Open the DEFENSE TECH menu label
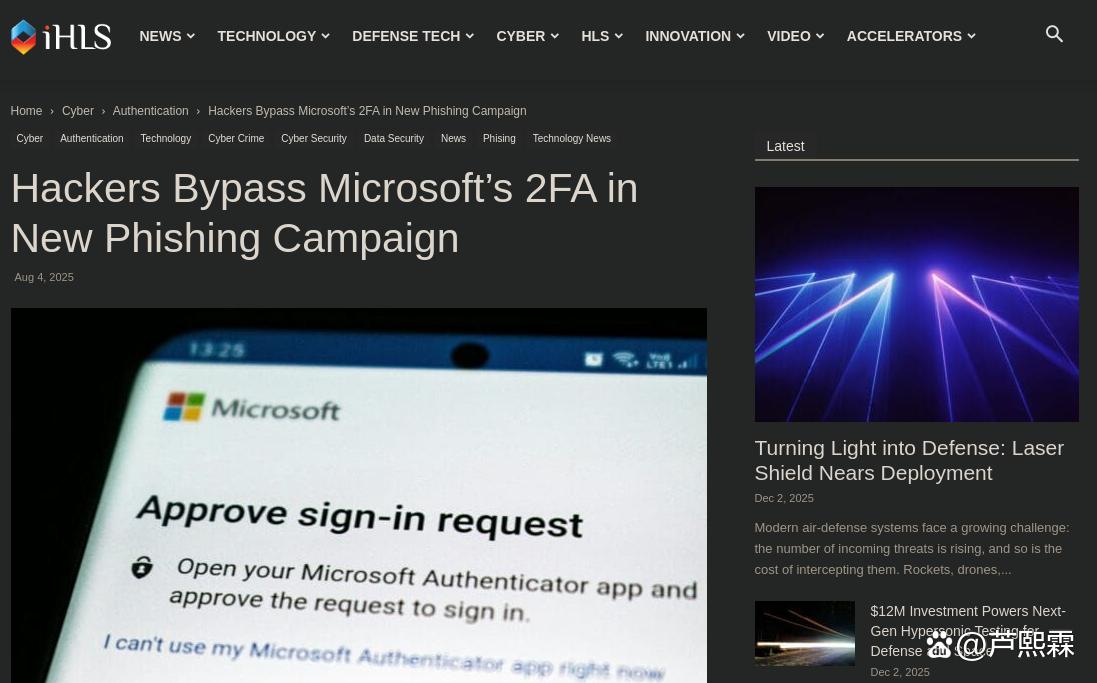 point(406,36)
